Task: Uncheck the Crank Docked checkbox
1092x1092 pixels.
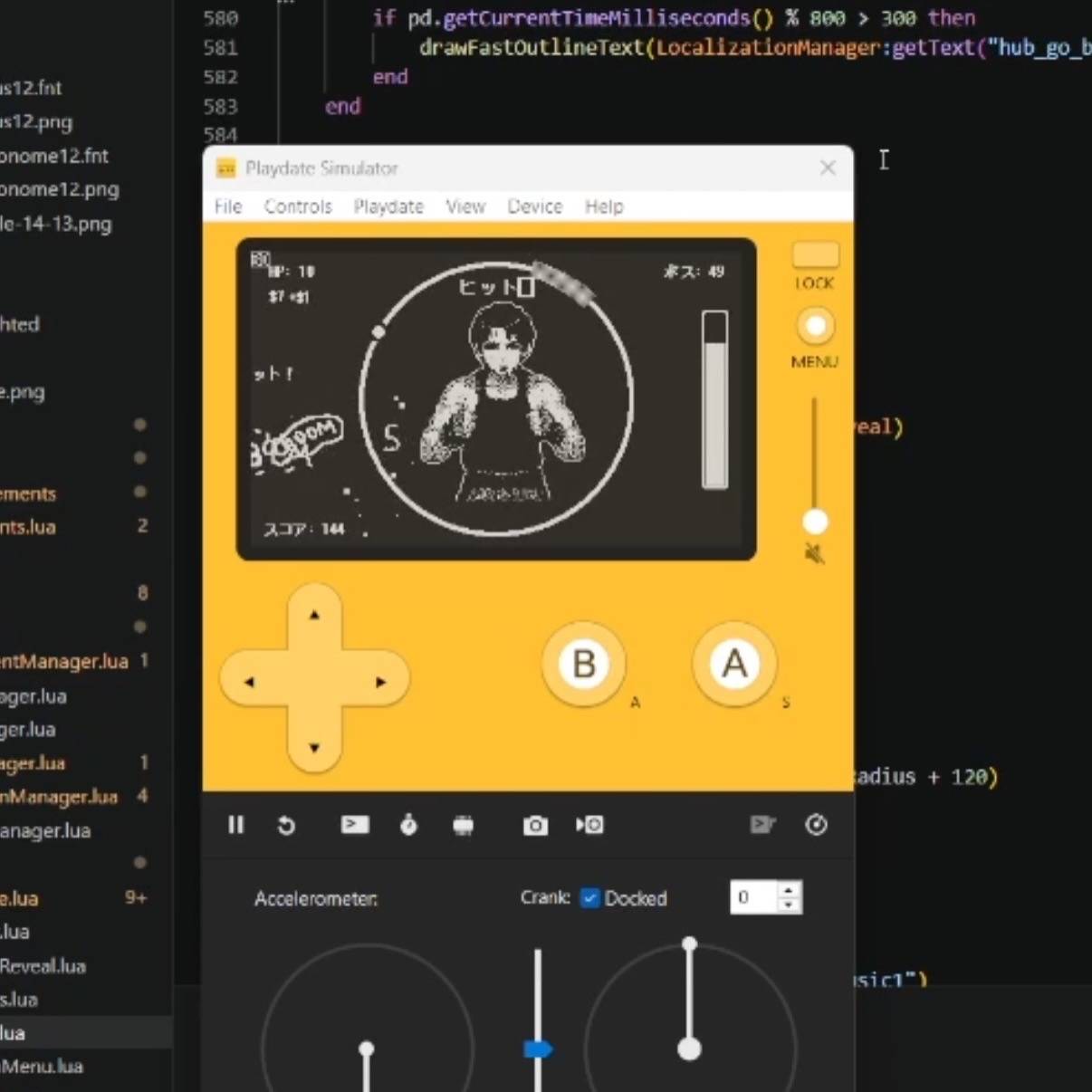Action: tap(589, 897)
